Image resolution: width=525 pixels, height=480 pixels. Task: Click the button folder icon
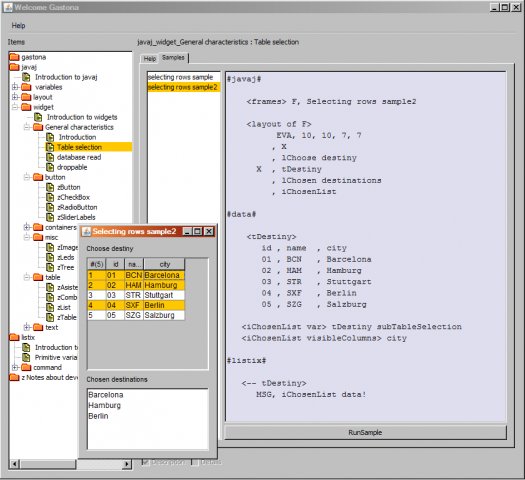[x=38, y=177]
